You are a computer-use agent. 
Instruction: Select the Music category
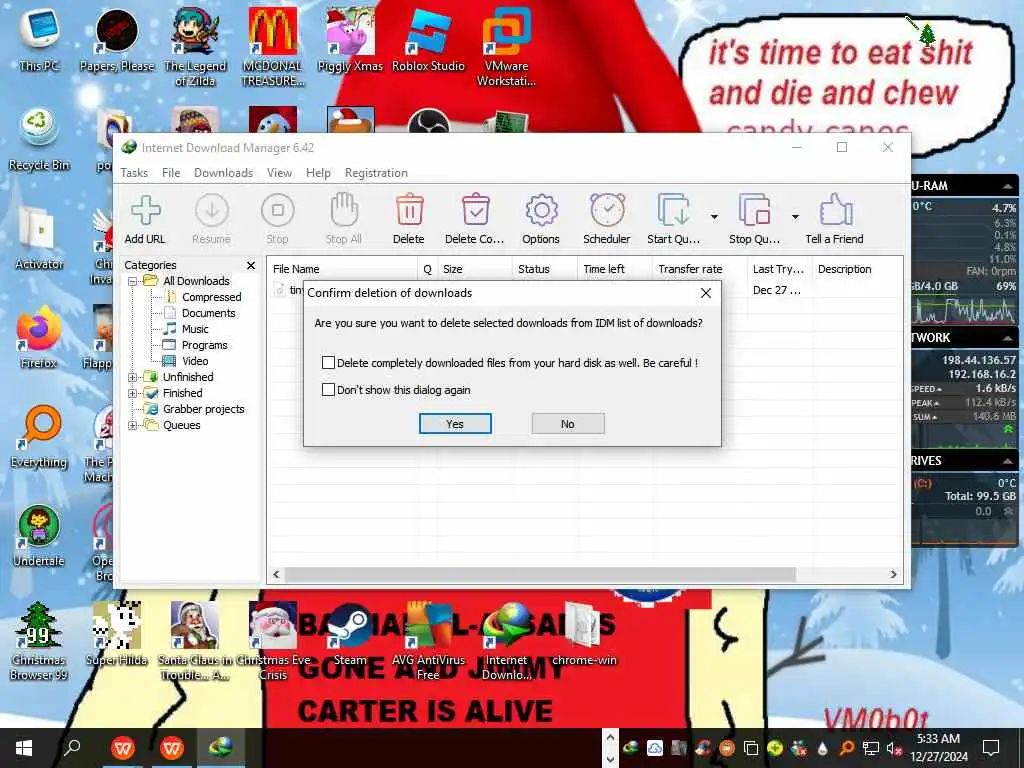point(195,329)
